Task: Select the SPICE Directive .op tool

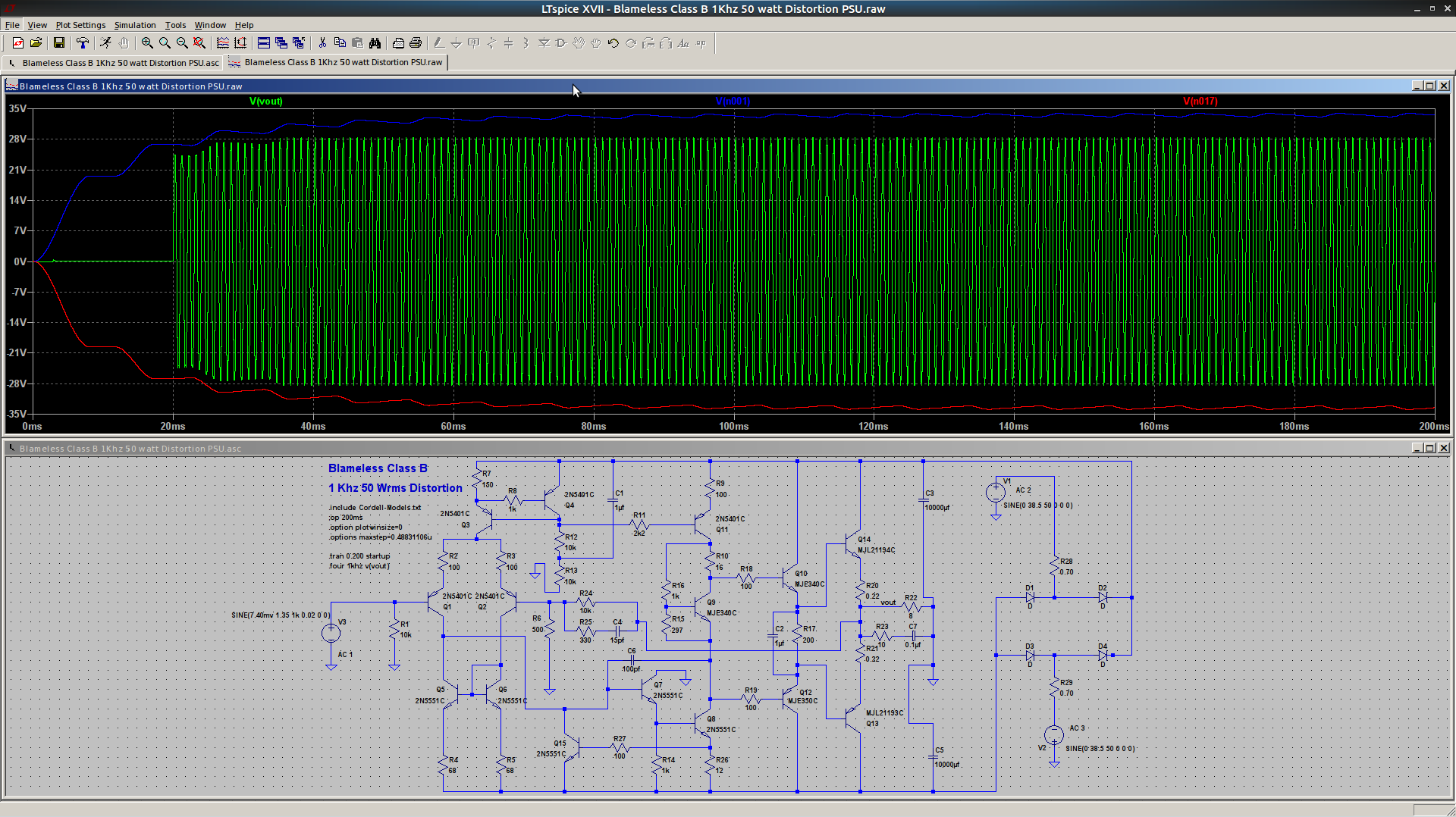Action: click(701, 43)
